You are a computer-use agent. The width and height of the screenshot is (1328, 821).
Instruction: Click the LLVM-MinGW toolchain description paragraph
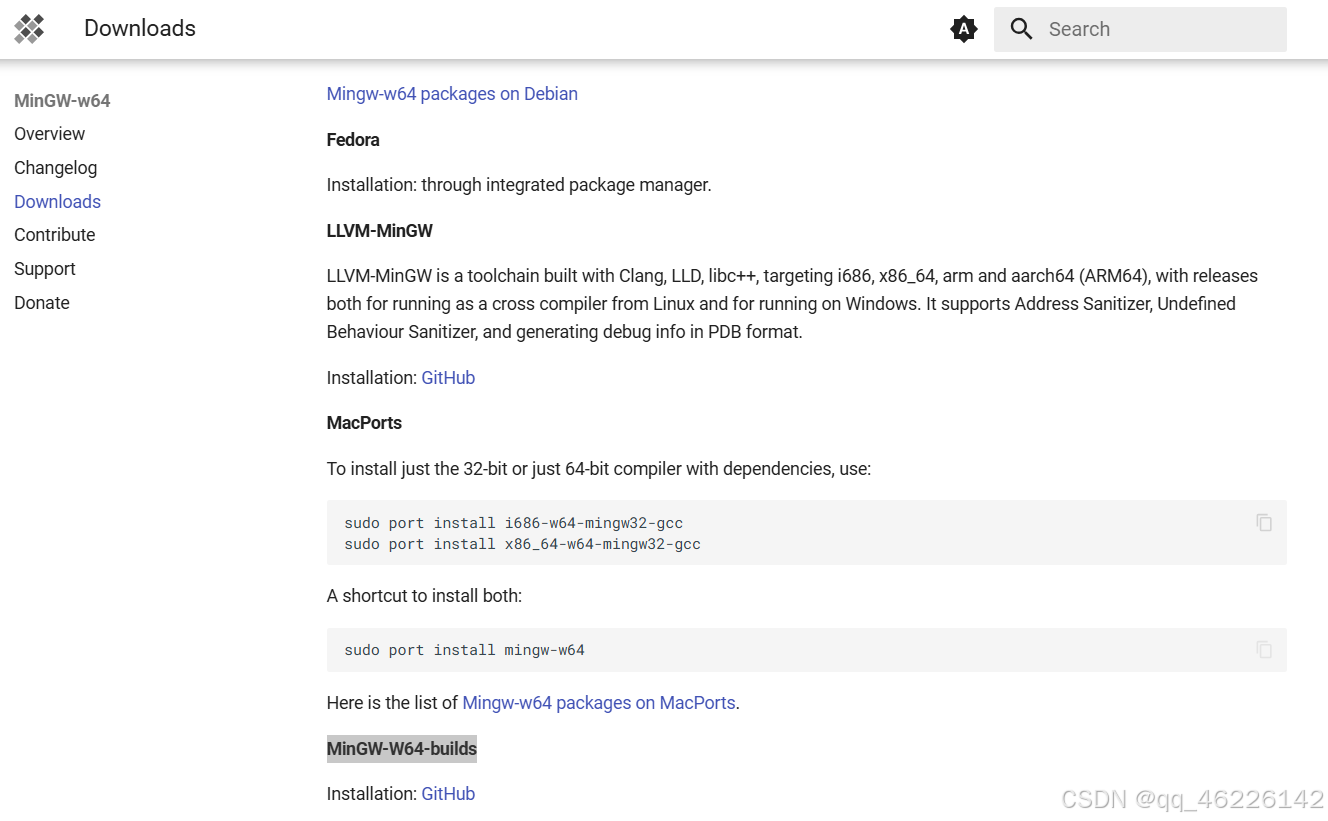[x=793, y=304]
